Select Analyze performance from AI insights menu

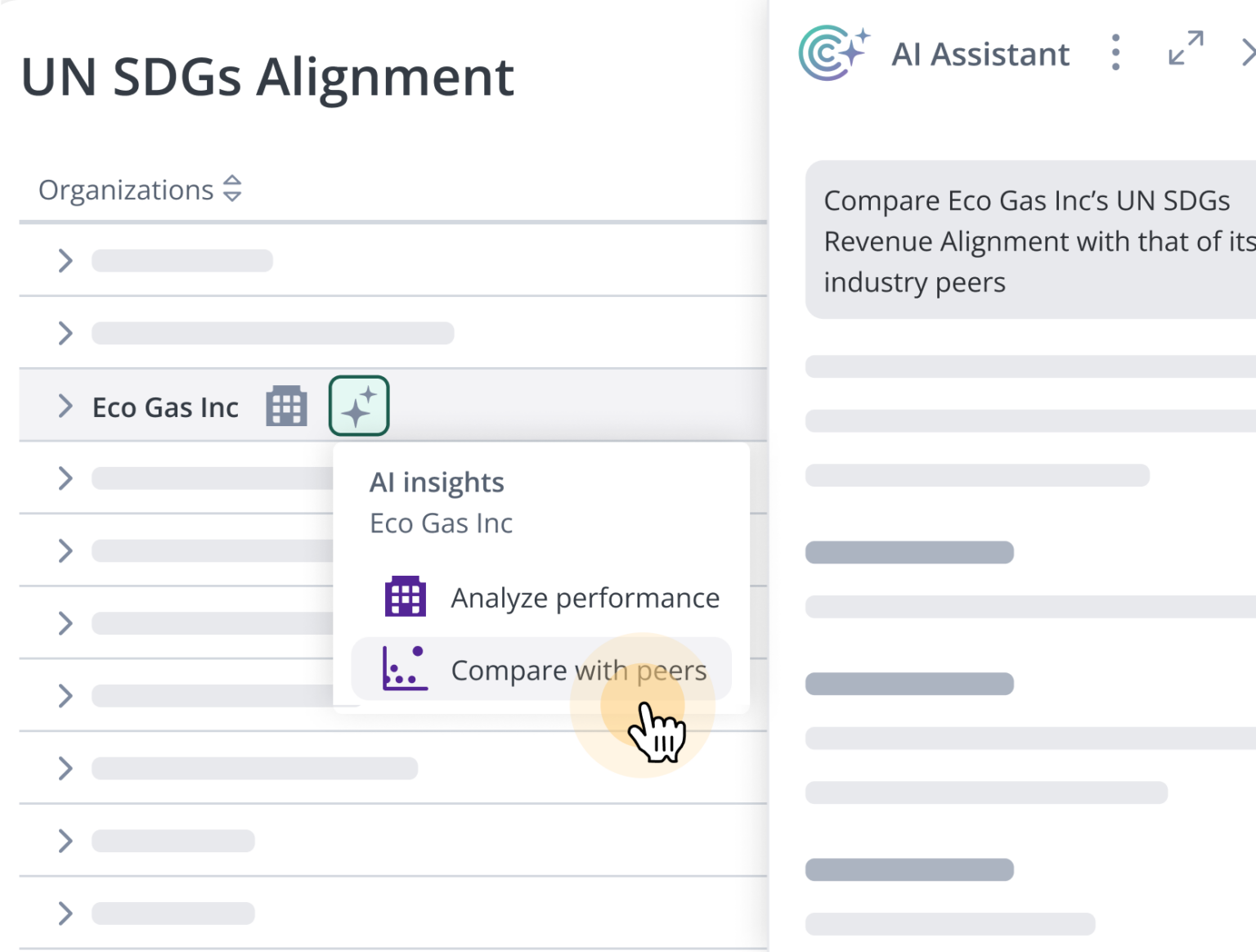(585, 598)
